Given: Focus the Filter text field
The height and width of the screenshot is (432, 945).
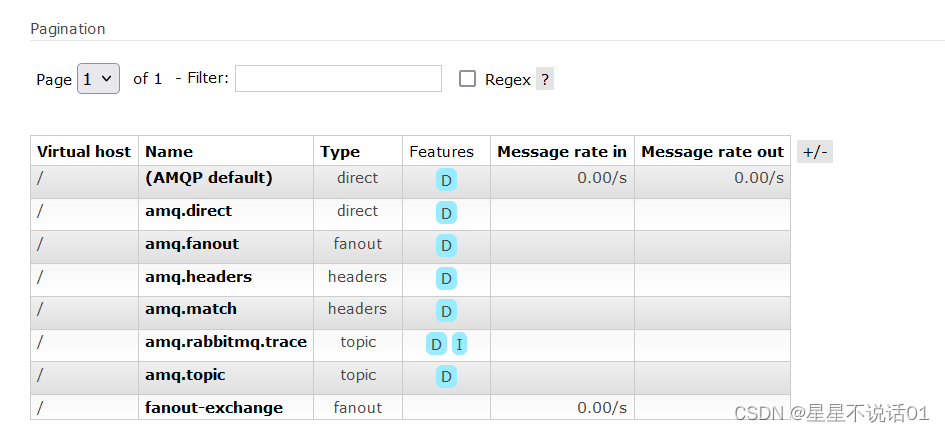Looking at the screenshot, I should coord(338,79).
